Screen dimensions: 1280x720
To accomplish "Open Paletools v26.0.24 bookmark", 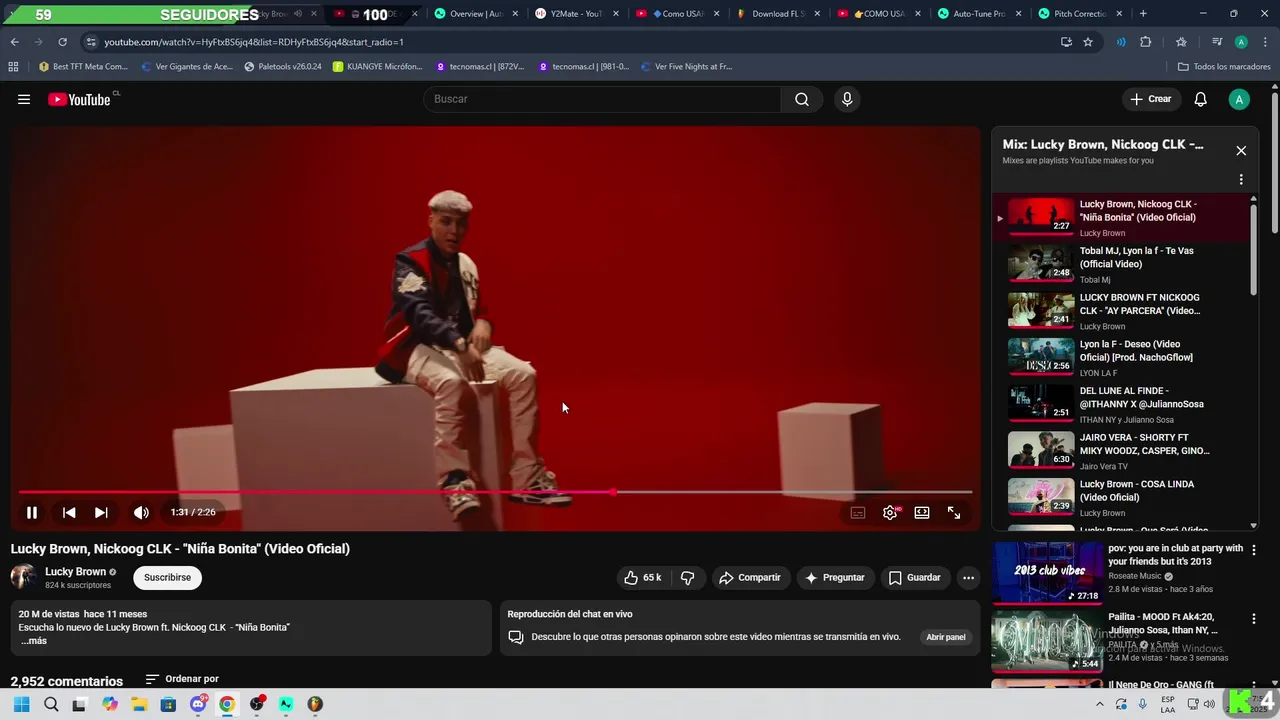I will click(283, 67).
